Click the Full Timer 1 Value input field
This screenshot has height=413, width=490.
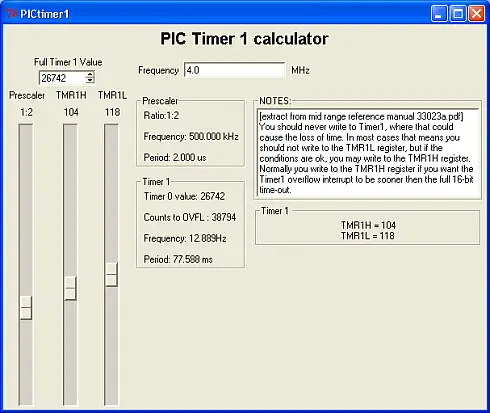62,78
